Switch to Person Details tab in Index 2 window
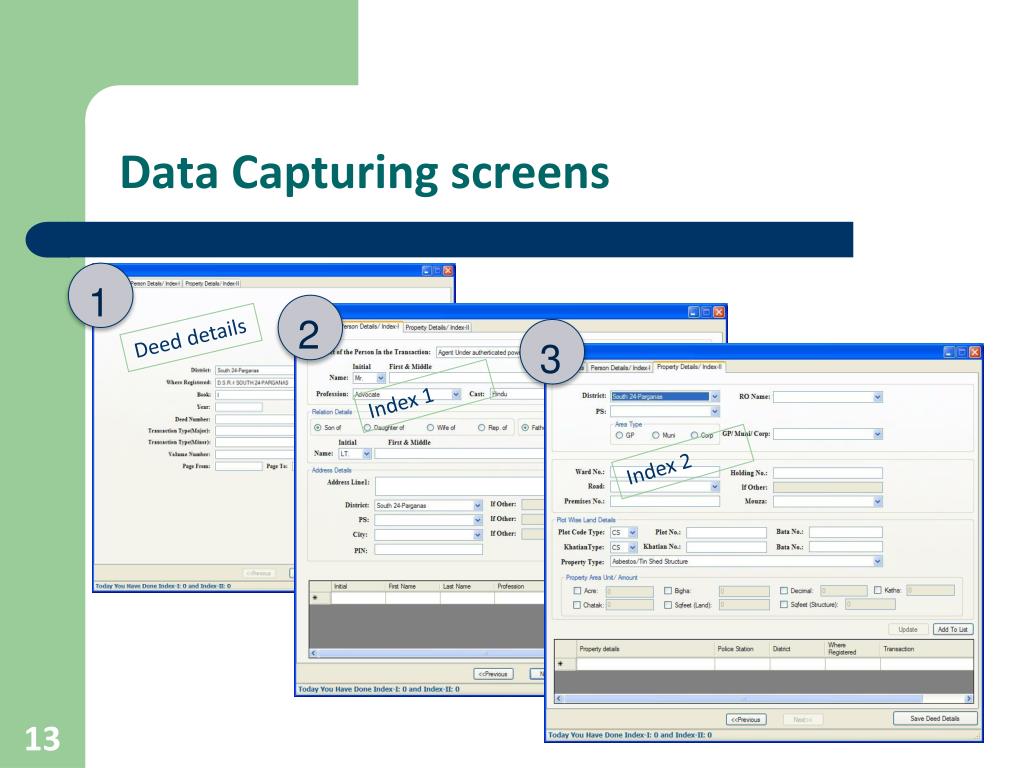 tap(620, 368)
